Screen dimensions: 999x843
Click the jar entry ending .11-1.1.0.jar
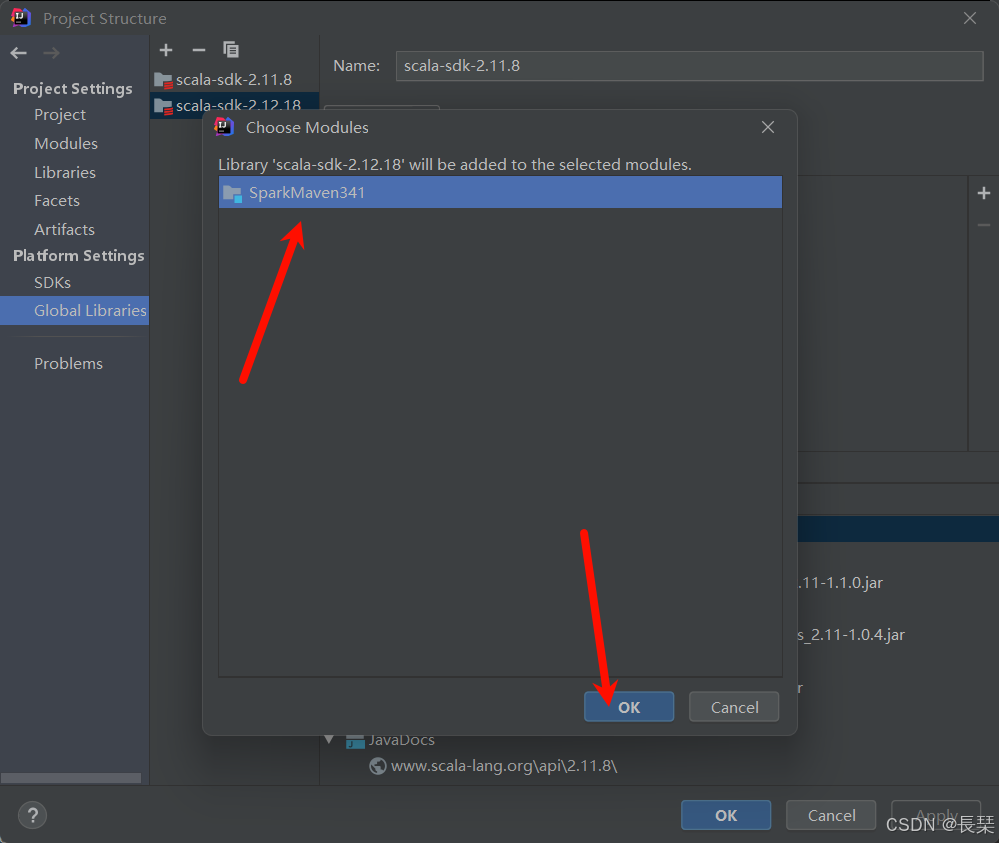pyautogui.click(x=840, y=582)
